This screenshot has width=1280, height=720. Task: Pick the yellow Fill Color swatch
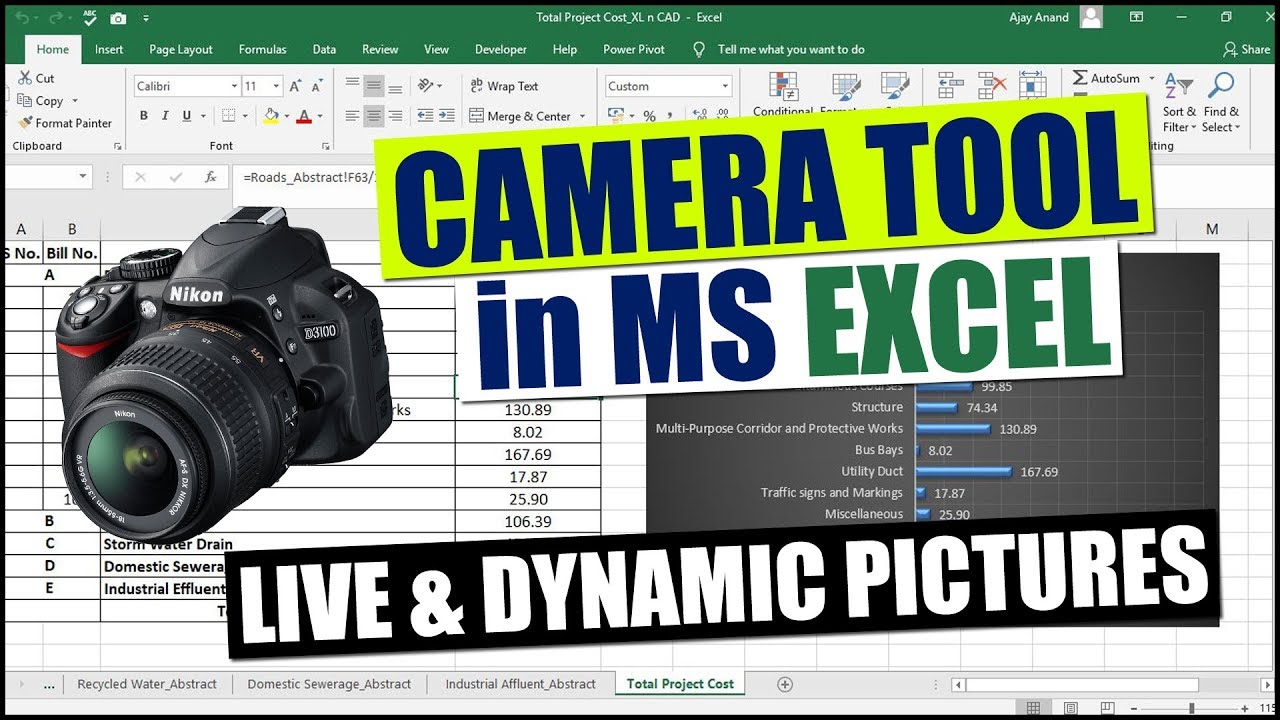pos(271,116)
